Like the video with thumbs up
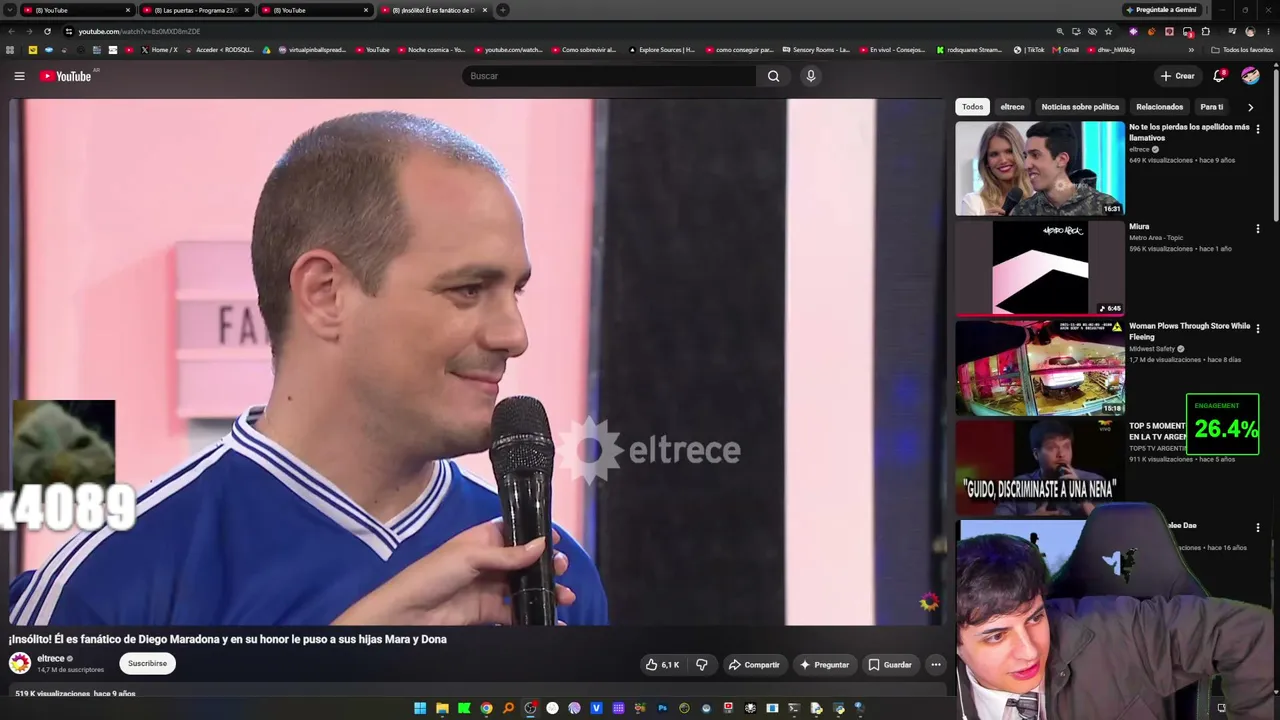 [662, 664]
